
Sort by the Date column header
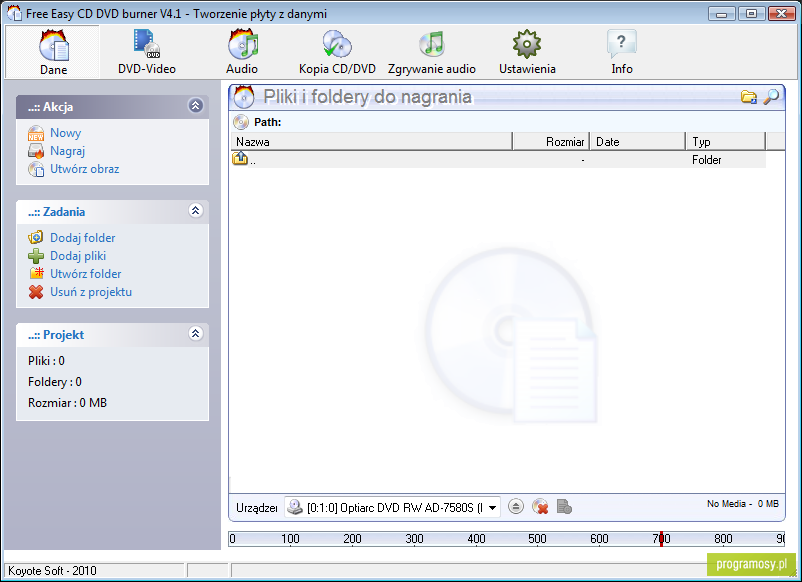click(638, 142)
